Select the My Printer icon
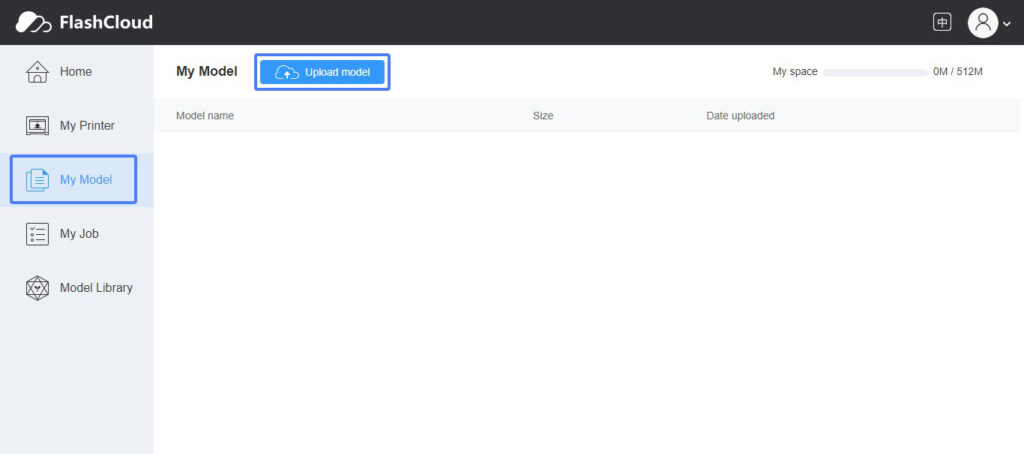The image size is (1024, 454). 37,125
